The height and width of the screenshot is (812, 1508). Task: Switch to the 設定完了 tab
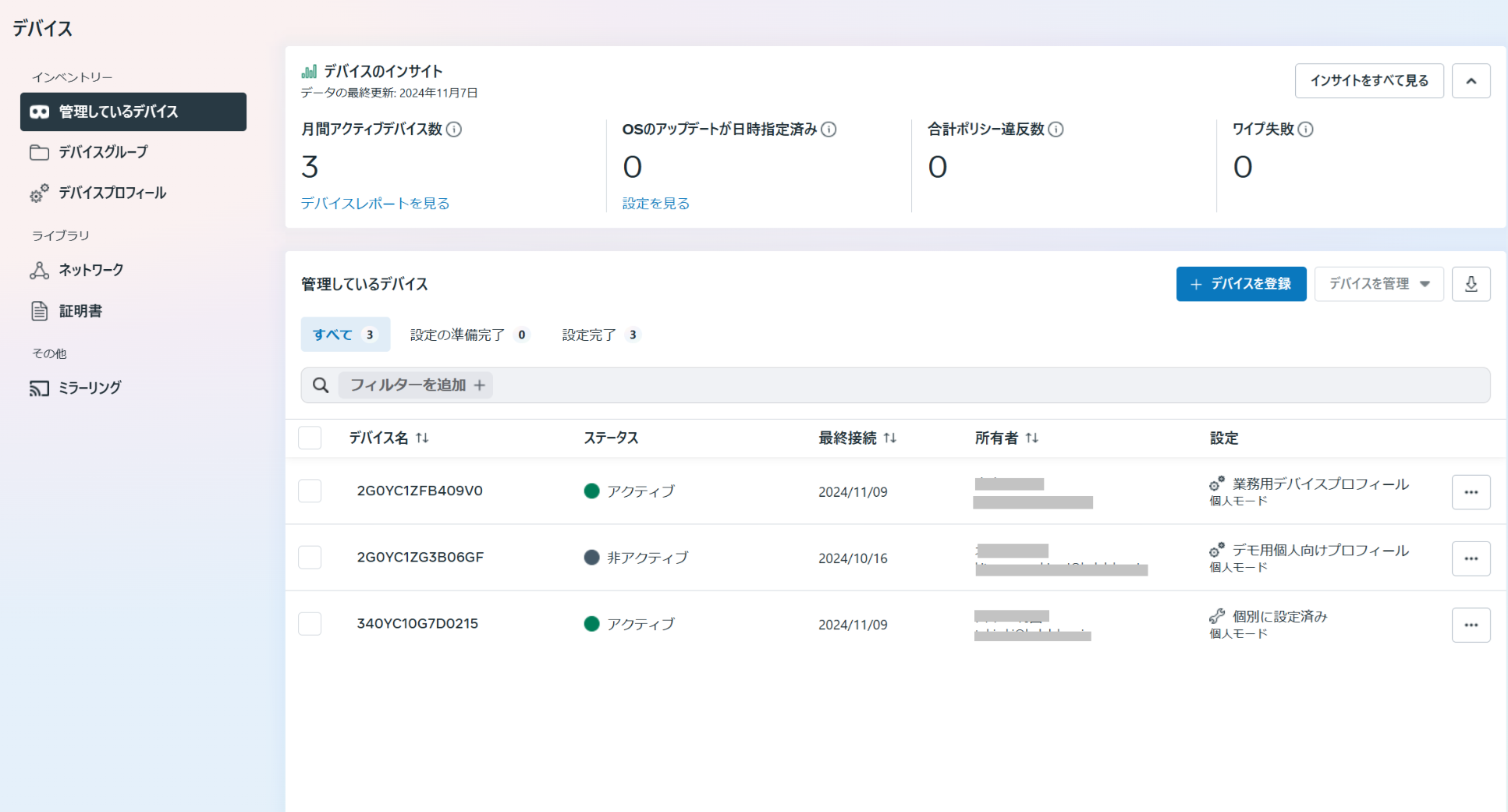click(600, 335)
